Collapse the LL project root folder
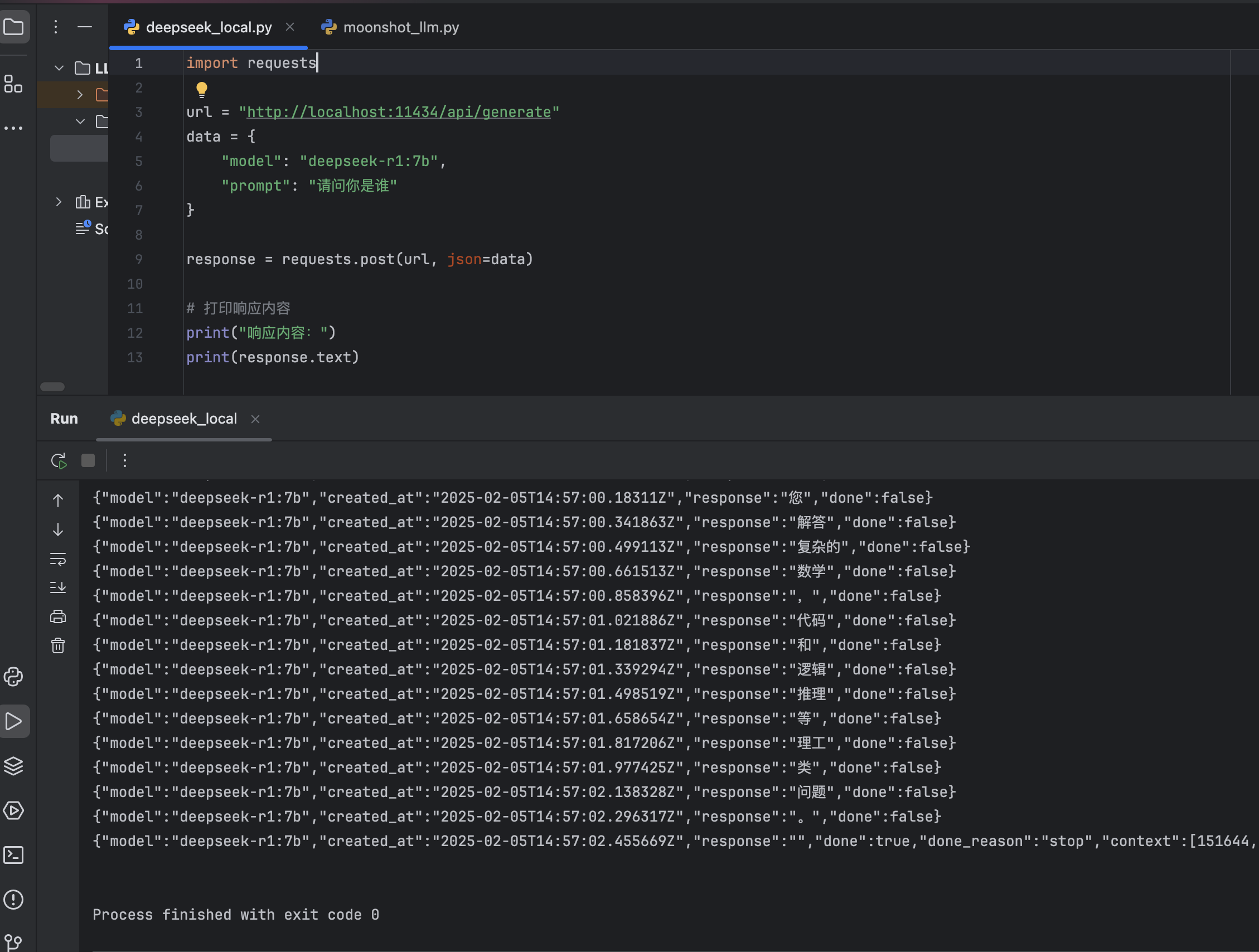Screen dimensions: 1259x952 pyautogui.click(x=59, y=69)
